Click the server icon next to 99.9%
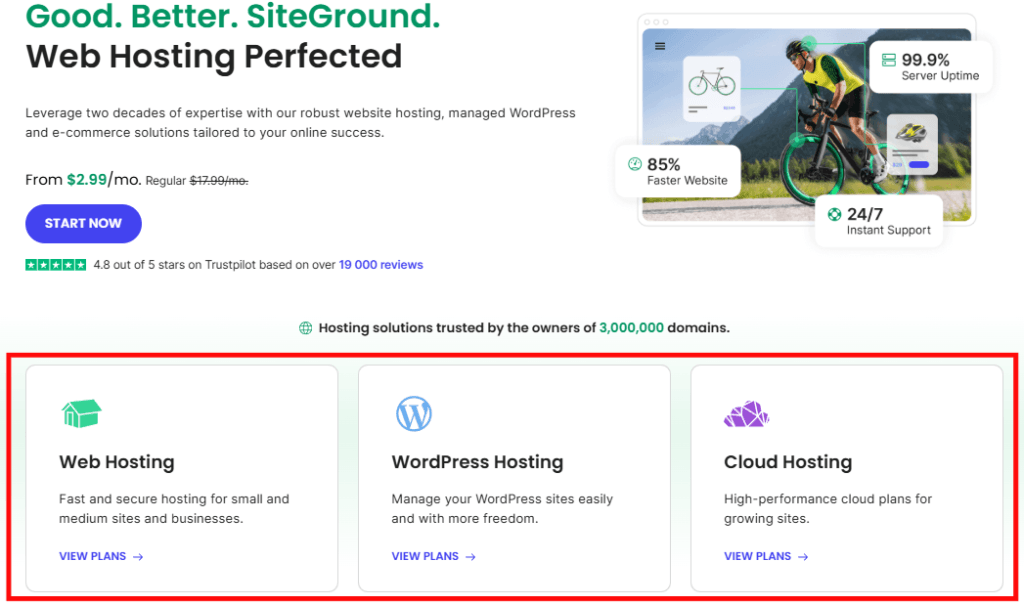 [x=888, y=60]
